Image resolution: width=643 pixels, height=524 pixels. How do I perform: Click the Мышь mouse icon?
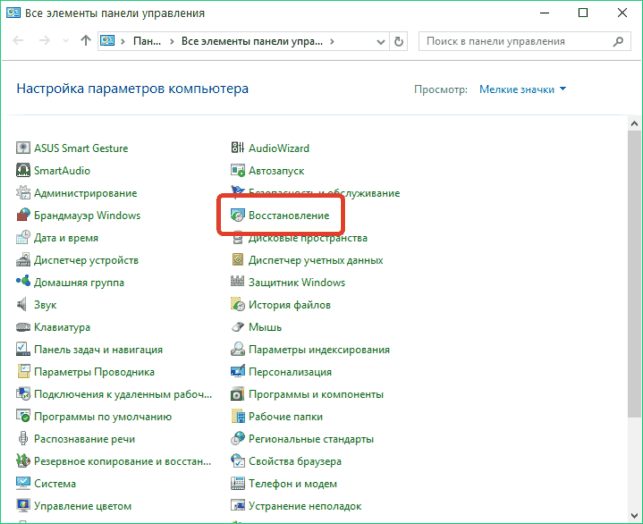point(237,327)
